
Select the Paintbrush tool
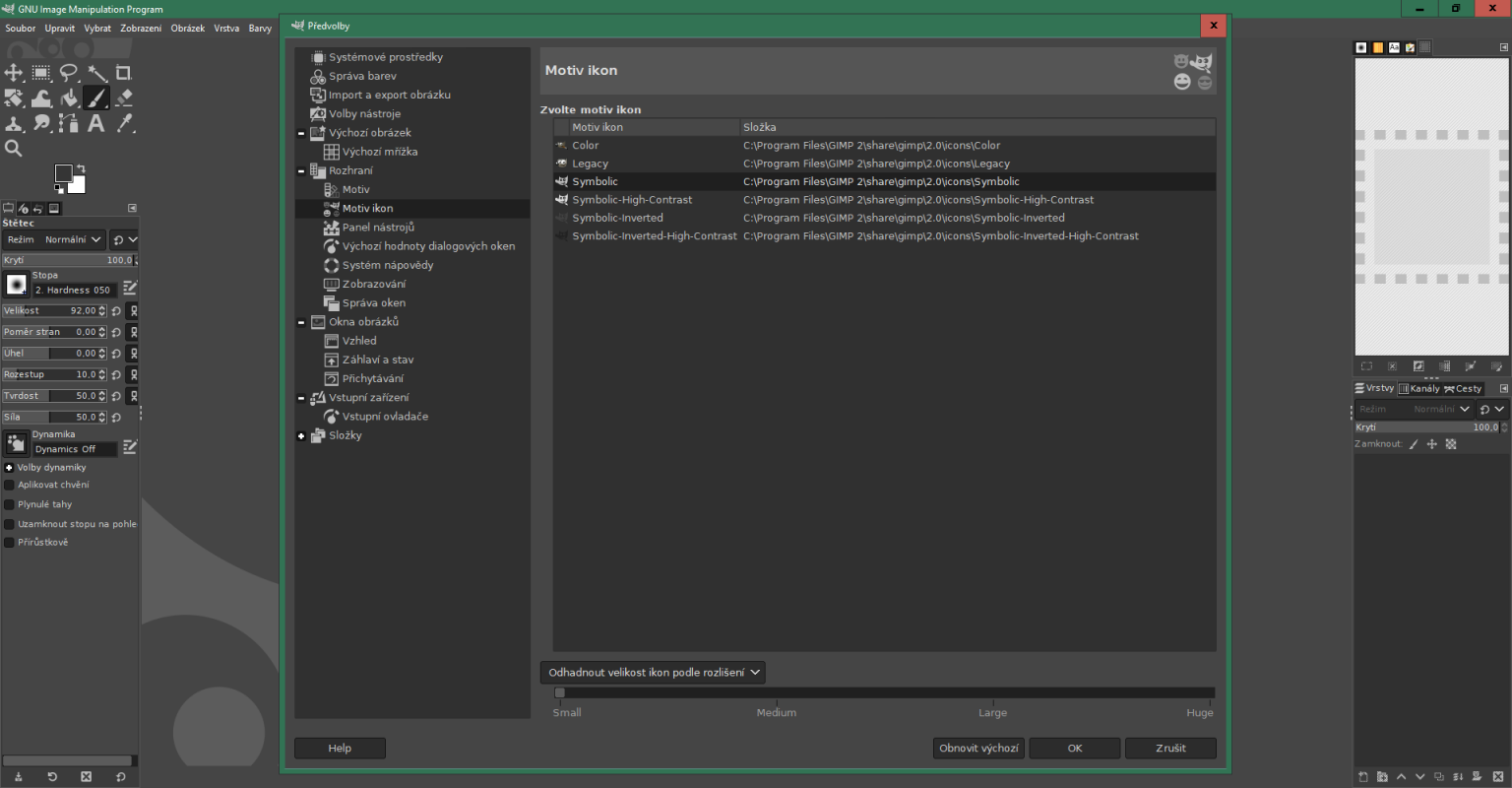pos(96,98)
